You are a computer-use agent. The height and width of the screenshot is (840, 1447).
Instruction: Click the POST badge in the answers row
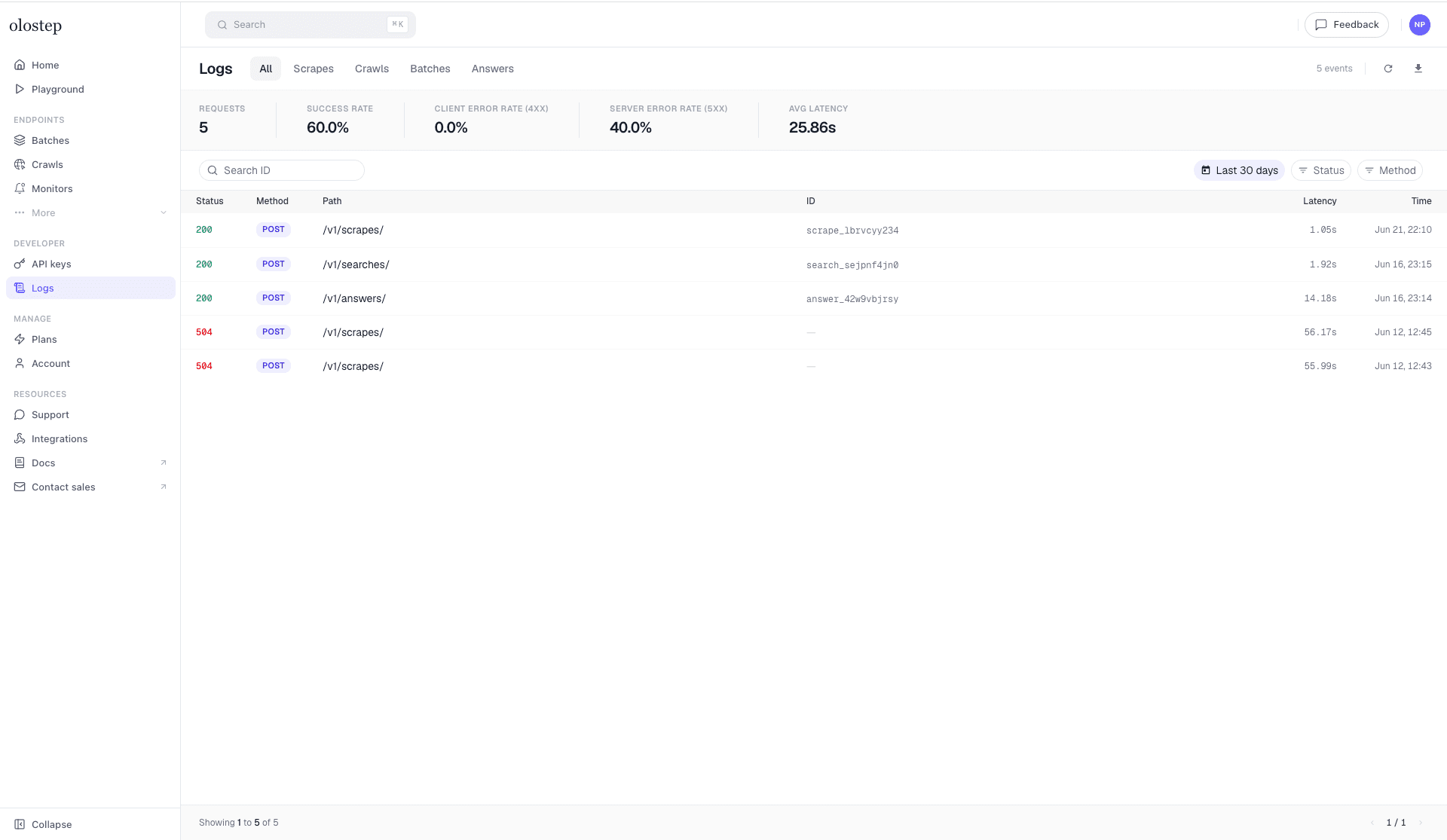tap(274, 298)
